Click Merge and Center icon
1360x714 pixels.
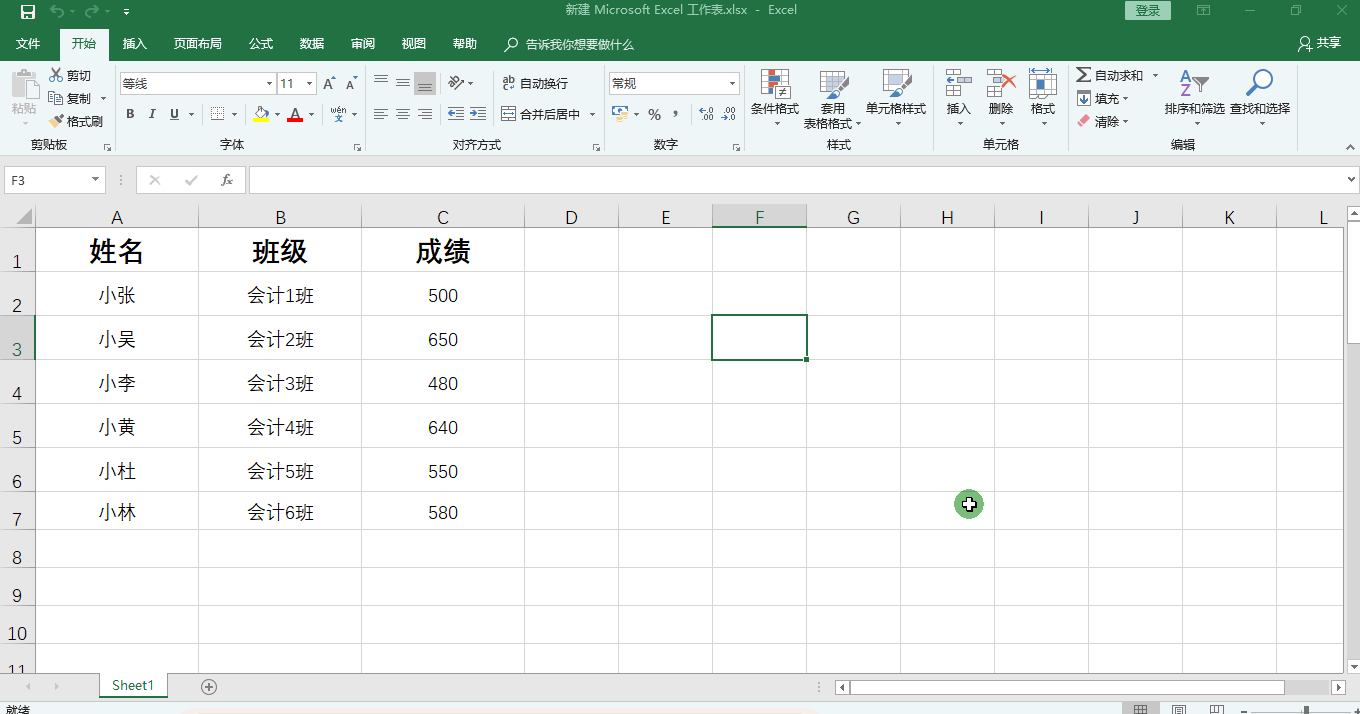pos(509,114)
